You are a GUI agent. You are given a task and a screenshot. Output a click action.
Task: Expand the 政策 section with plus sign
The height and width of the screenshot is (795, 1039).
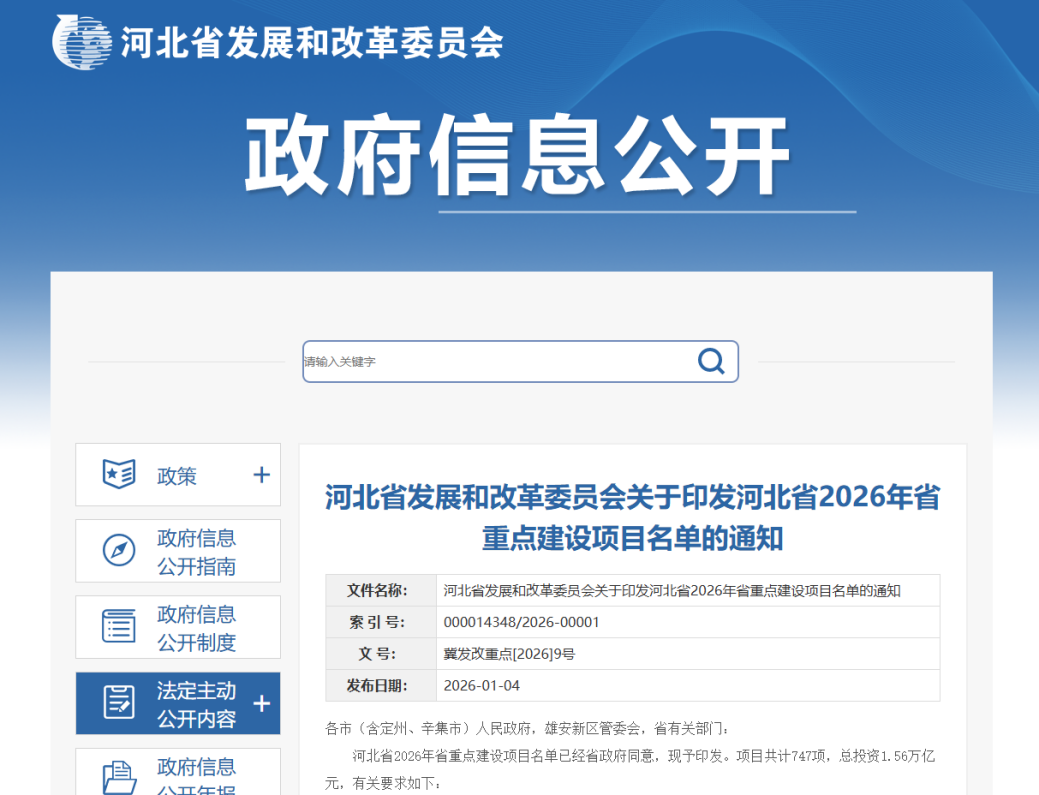pos(261,475)
